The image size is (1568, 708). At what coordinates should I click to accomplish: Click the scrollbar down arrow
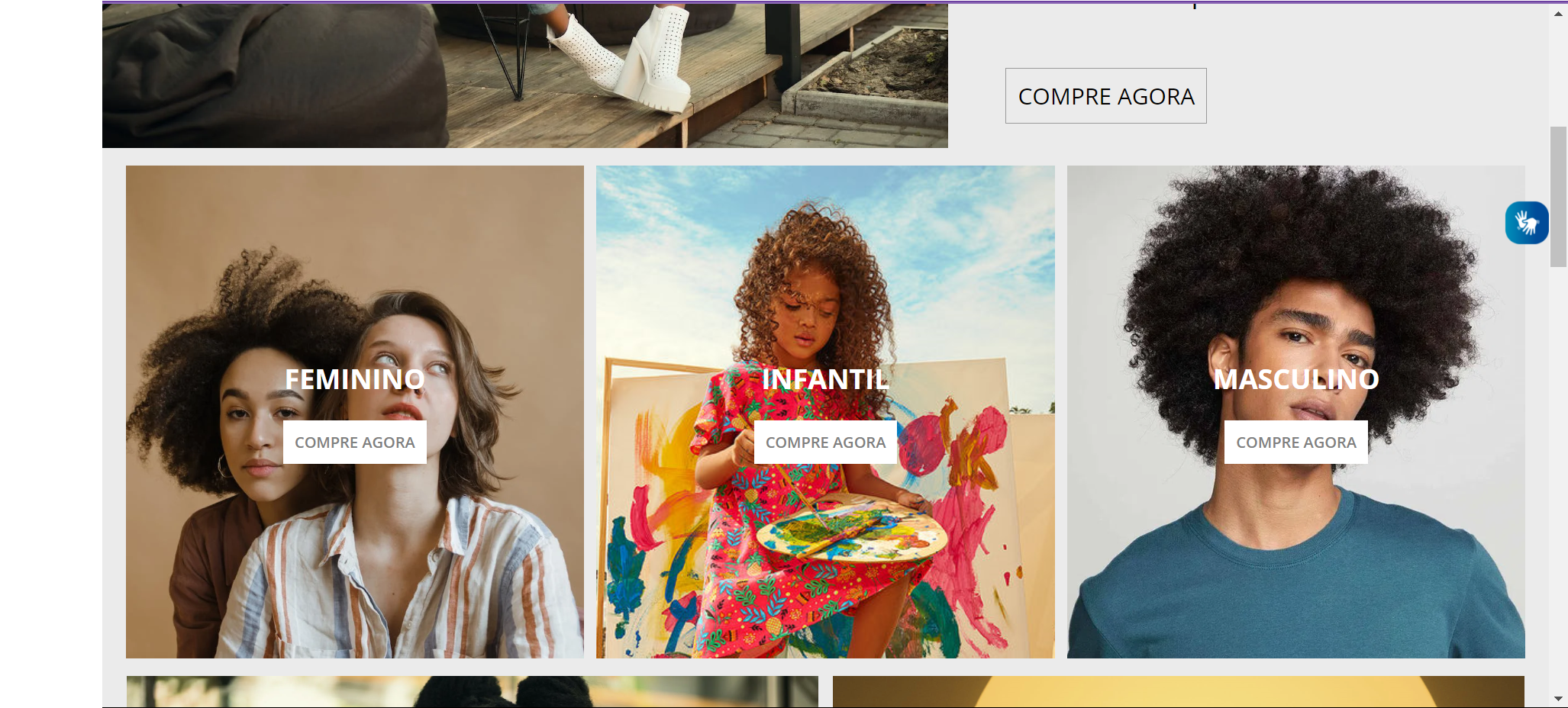(1558, 698)
